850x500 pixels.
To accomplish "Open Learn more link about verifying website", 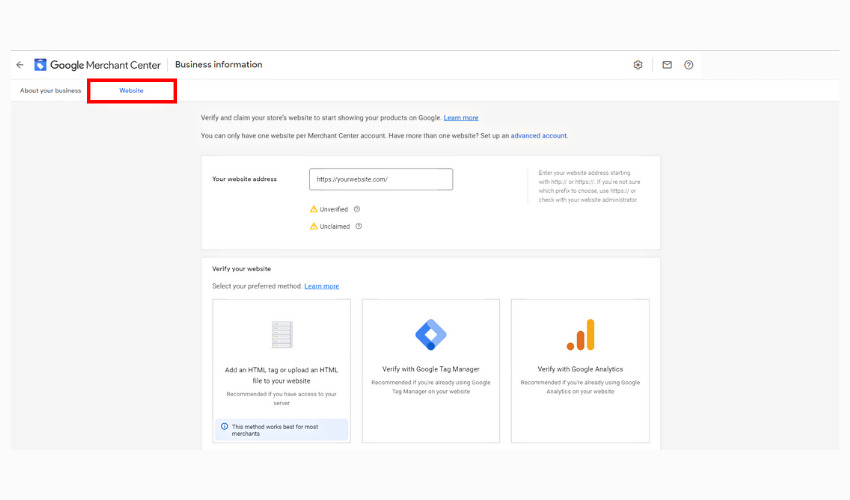I will point(461,118).
